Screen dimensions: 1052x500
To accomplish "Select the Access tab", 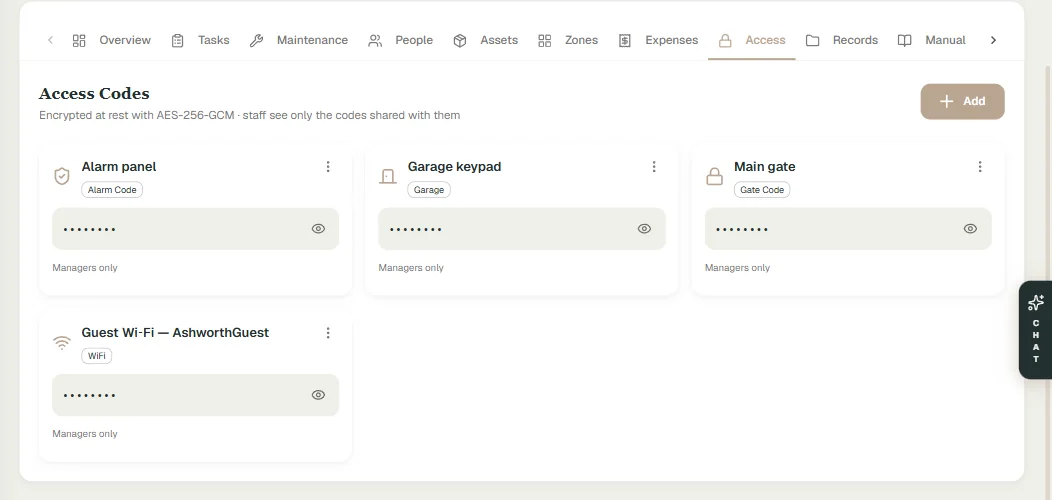I will (x=751, y=40).
